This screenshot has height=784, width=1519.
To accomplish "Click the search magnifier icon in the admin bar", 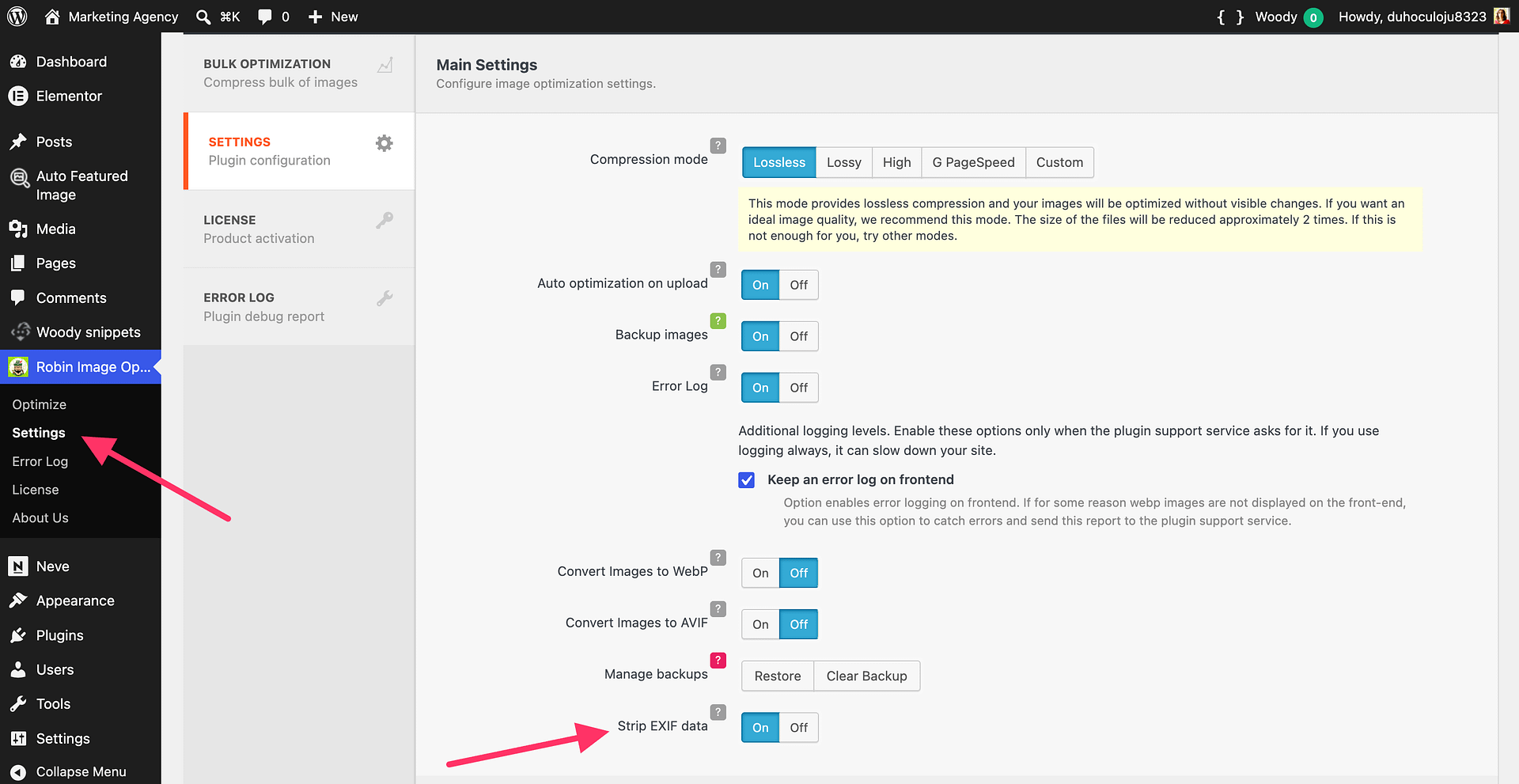I will click(203, 17).
